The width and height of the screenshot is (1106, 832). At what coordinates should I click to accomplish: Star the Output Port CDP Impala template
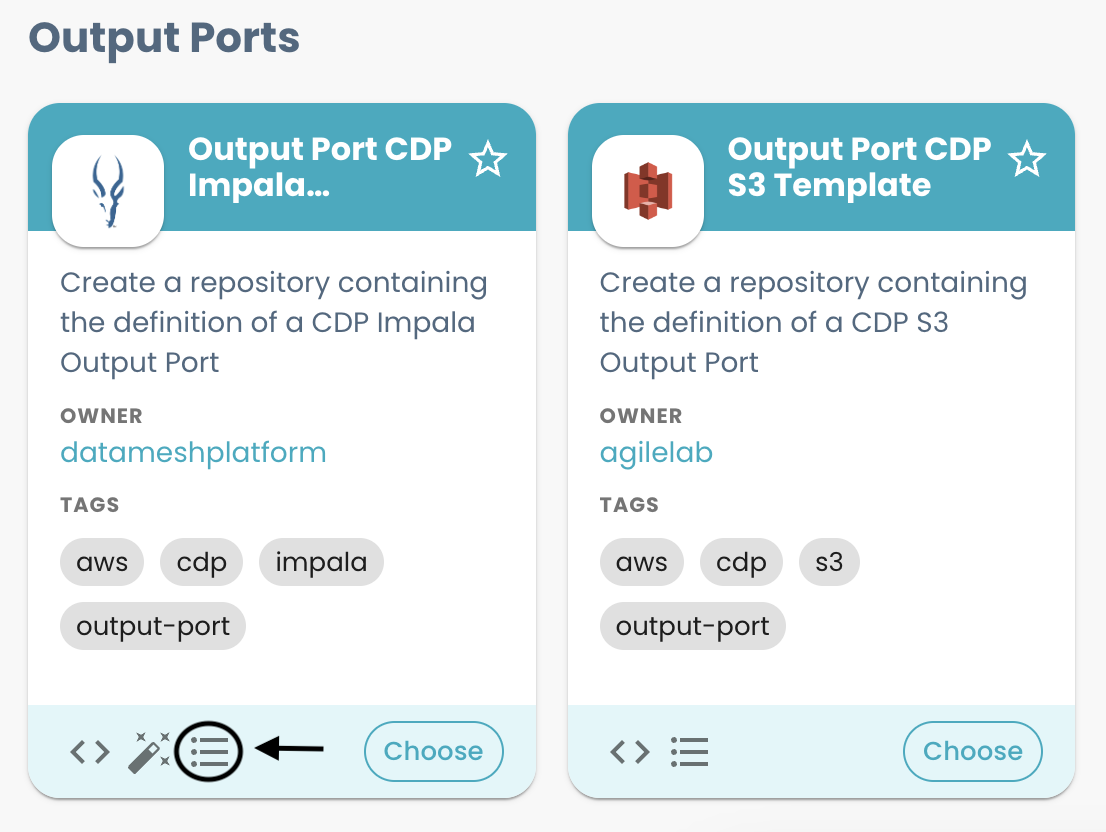click(488, 160)
